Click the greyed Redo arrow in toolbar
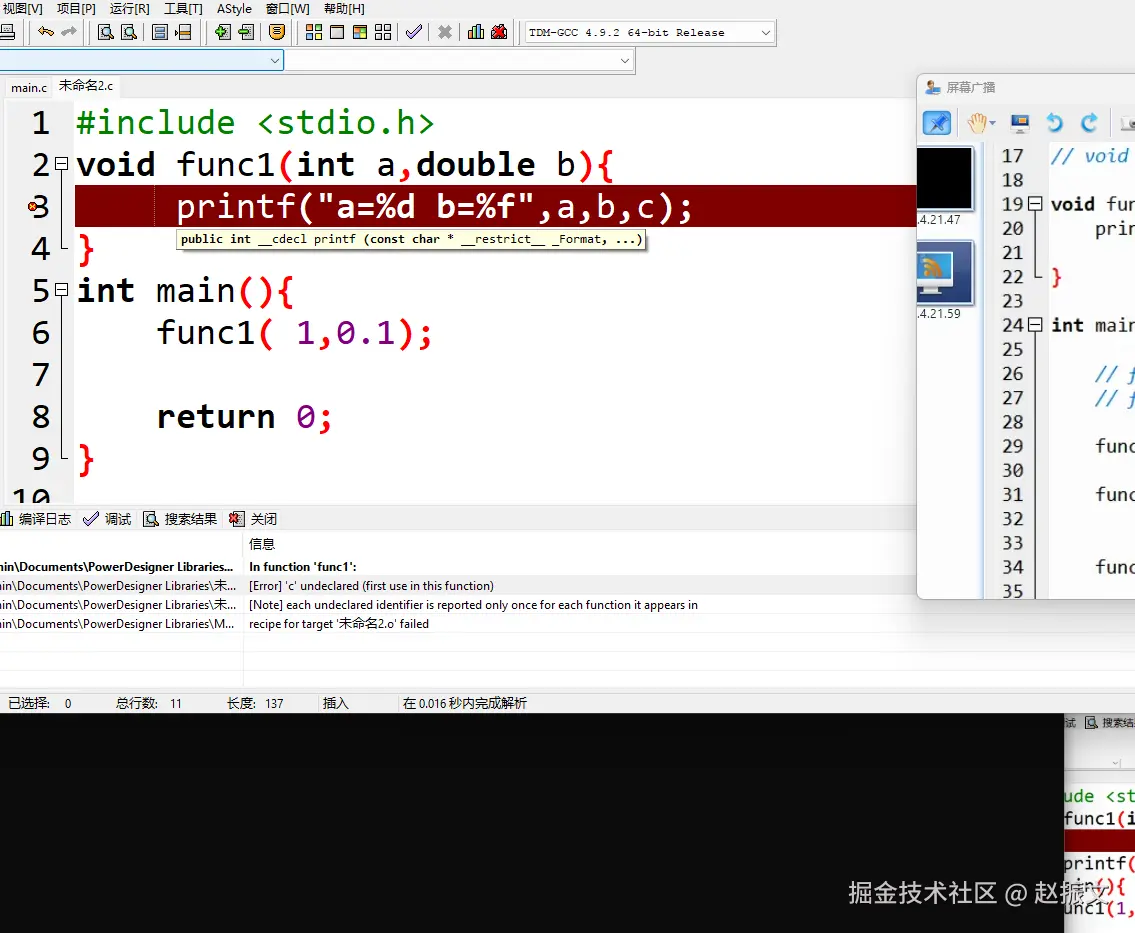 69,32
